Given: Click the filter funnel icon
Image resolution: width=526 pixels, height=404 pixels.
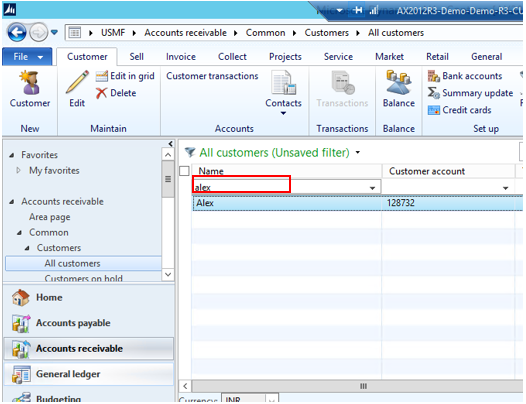Looking at the screenshot, I should 190,153.
